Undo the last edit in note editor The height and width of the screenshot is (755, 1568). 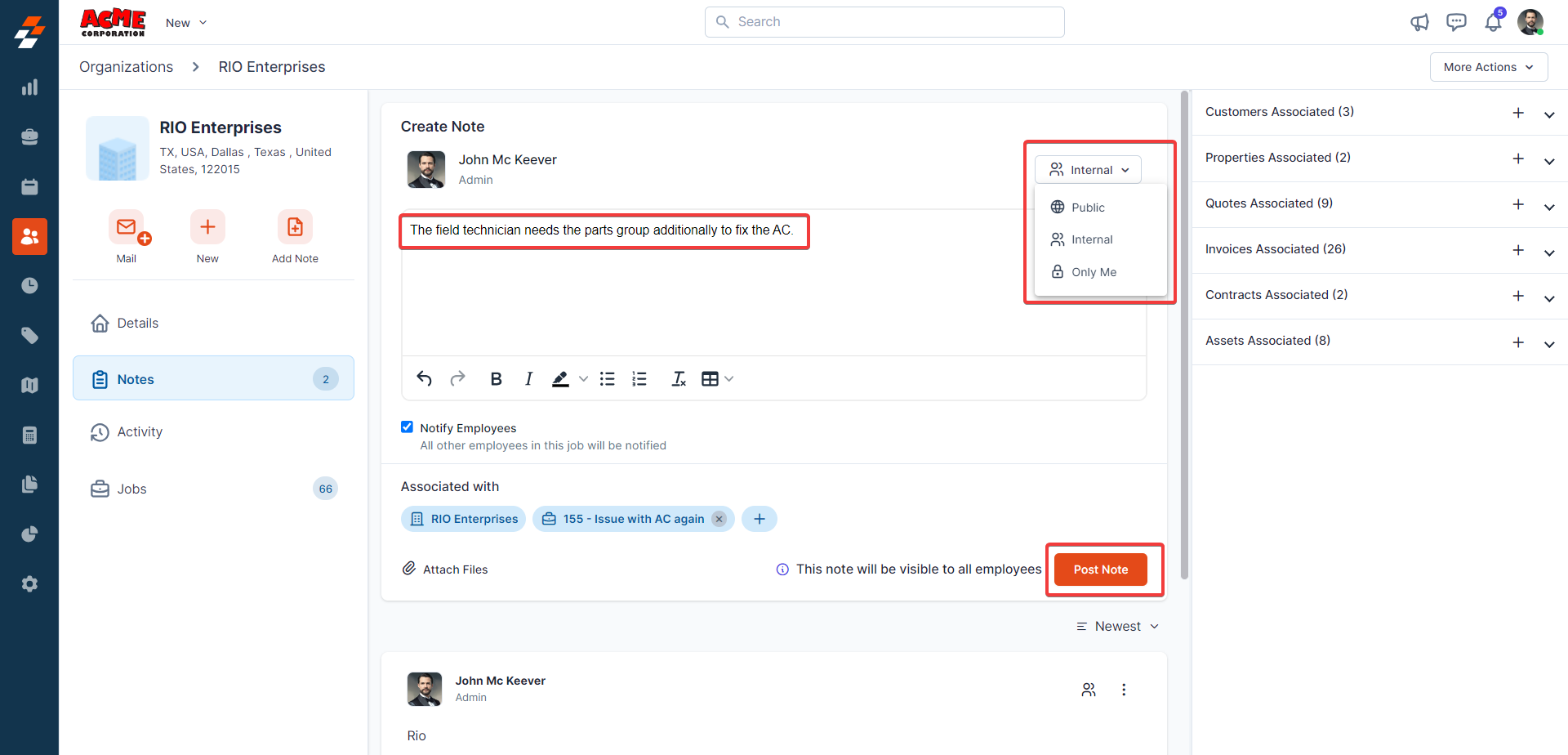tap(425, 378)
